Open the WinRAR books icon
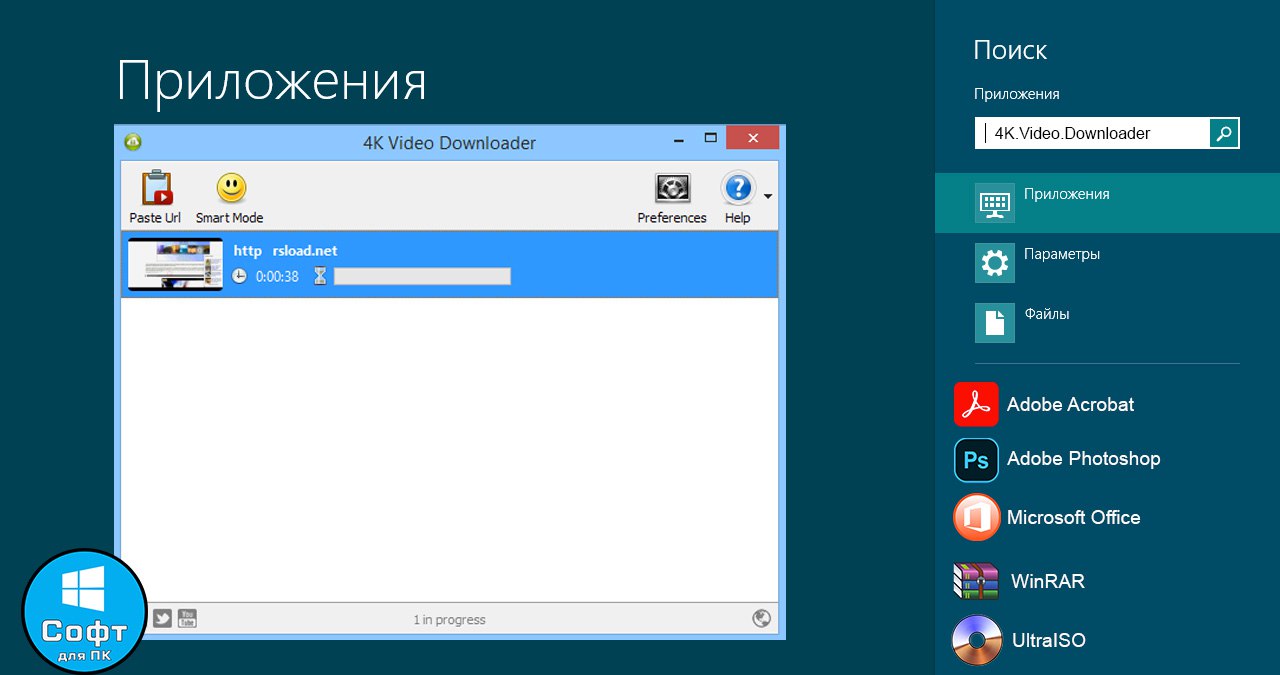Viewport: 1280px width, 675px height. pyautogui.click(x=976, y=581)
